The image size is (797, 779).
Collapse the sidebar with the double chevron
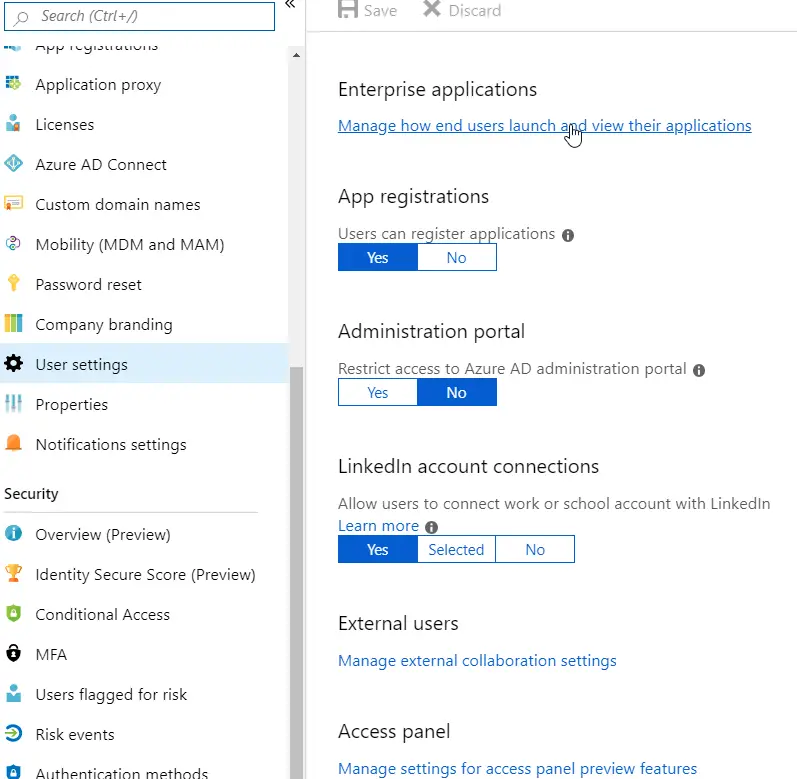pos(290,6)
